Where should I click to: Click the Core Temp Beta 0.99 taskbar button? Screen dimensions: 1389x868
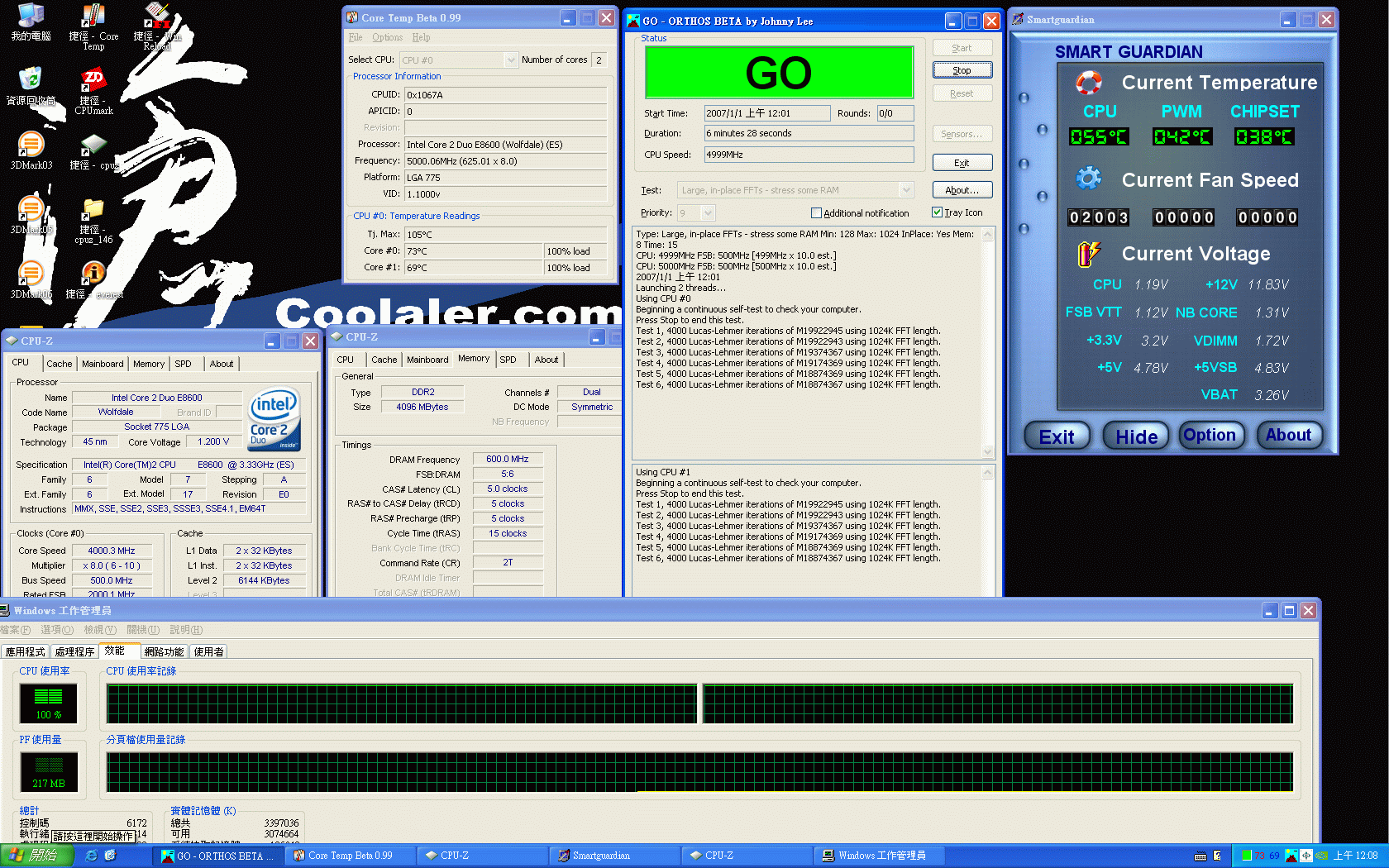(x=349, y=856)
